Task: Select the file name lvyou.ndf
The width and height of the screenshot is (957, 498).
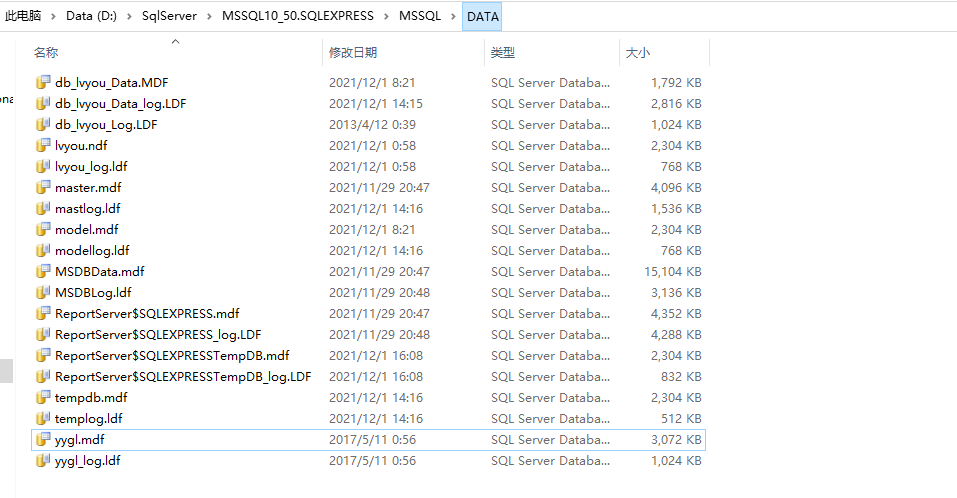Action: pos(81,145)
